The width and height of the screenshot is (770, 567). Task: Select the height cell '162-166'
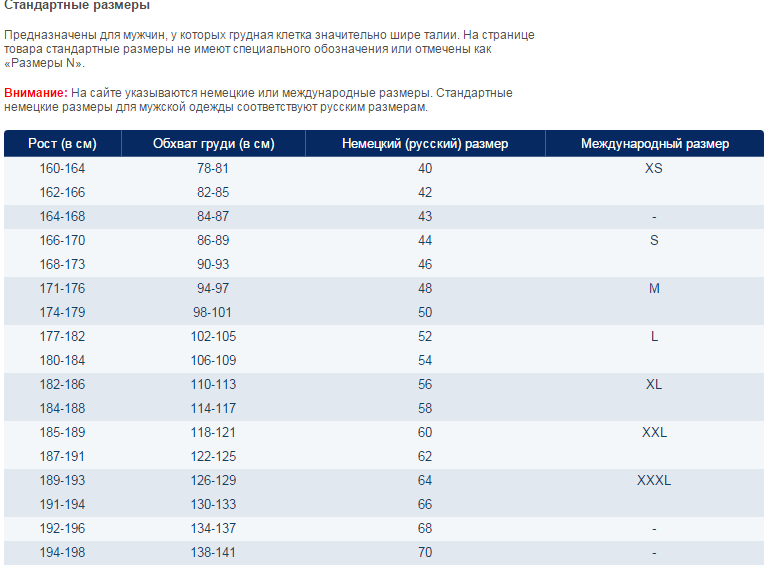(x=62, y=192)
